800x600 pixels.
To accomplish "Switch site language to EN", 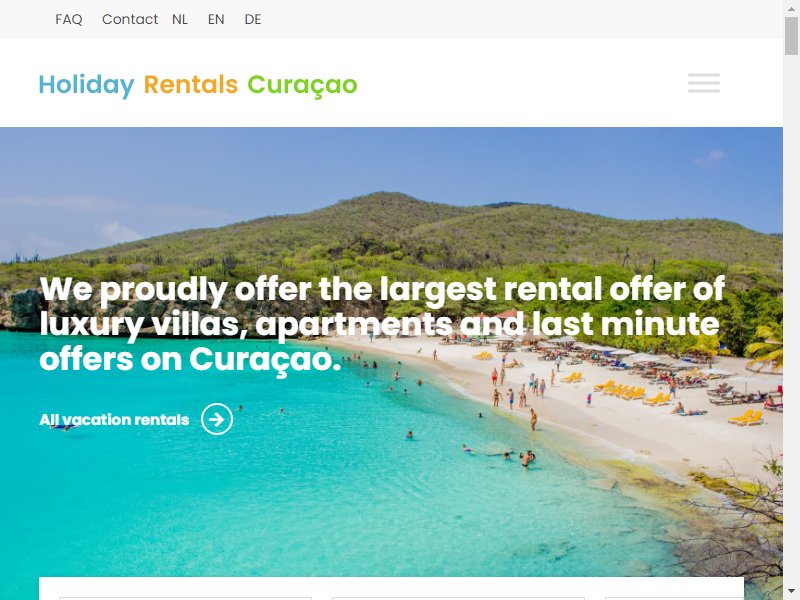I will tap(216, 19).
